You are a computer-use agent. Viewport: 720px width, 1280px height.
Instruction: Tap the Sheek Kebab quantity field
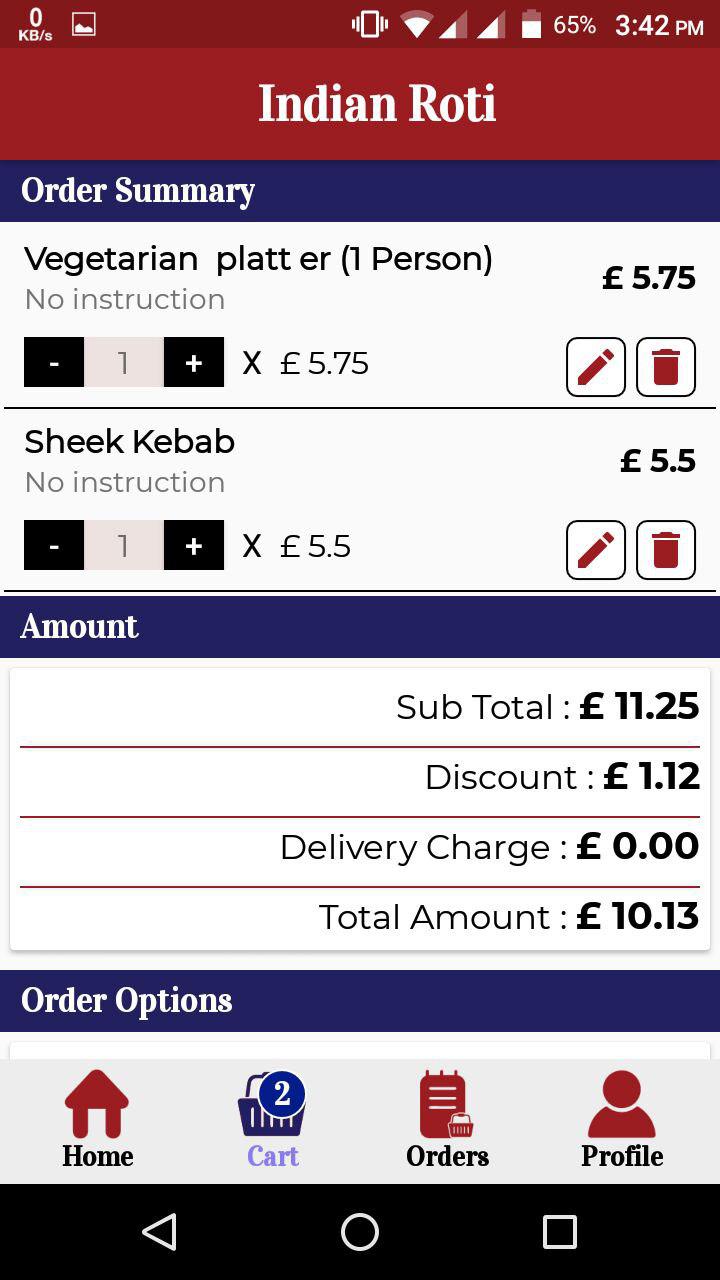[x=124, y=546]
